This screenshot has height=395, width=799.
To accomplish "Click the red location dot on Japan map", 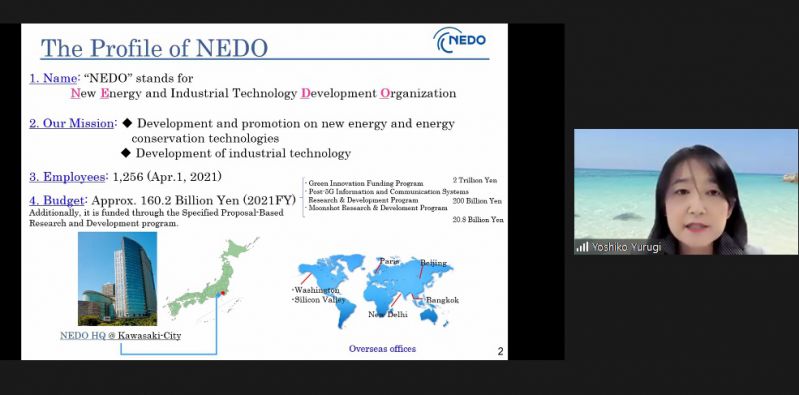I will (222, 293).
